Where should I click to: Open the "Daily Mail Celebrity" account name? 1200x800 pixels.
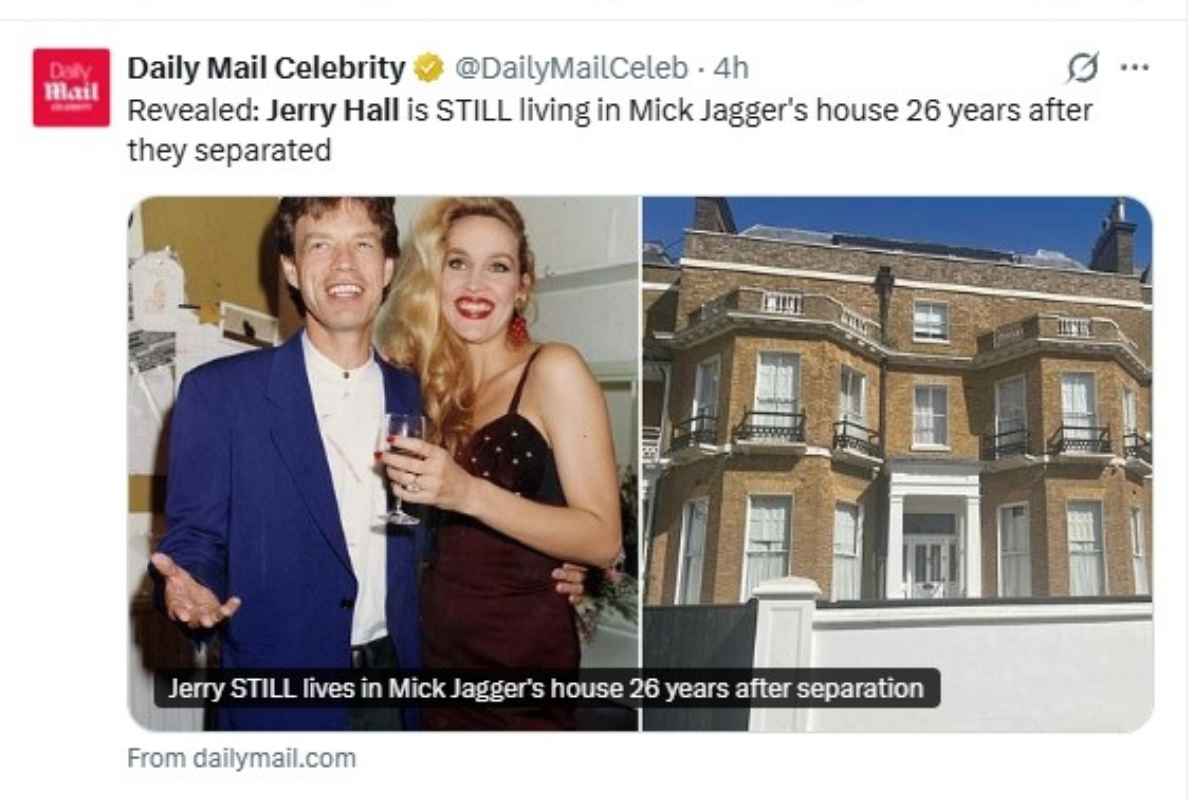pyautogui.click(x=266, y=68)
